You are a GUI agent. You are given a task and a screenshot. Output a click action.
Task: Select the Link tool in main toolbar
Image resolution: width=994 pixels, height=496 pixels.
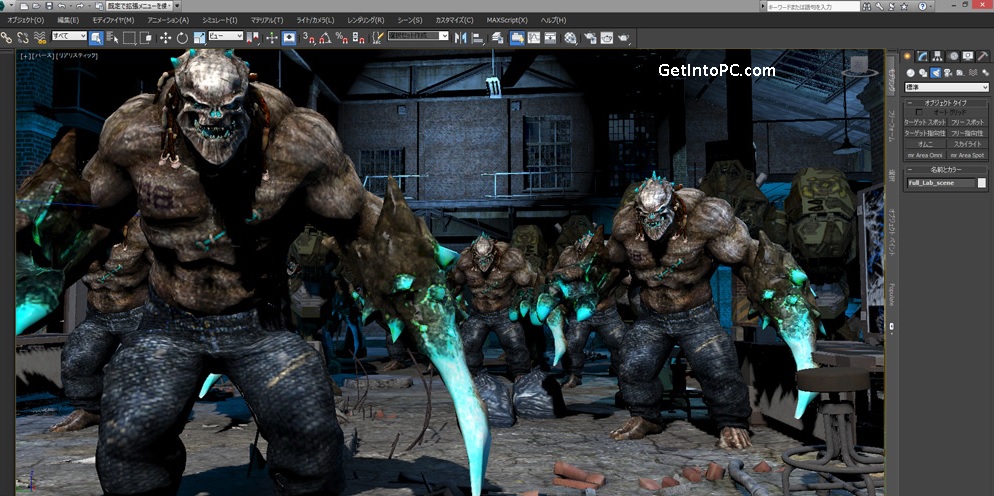coord(6,38)
